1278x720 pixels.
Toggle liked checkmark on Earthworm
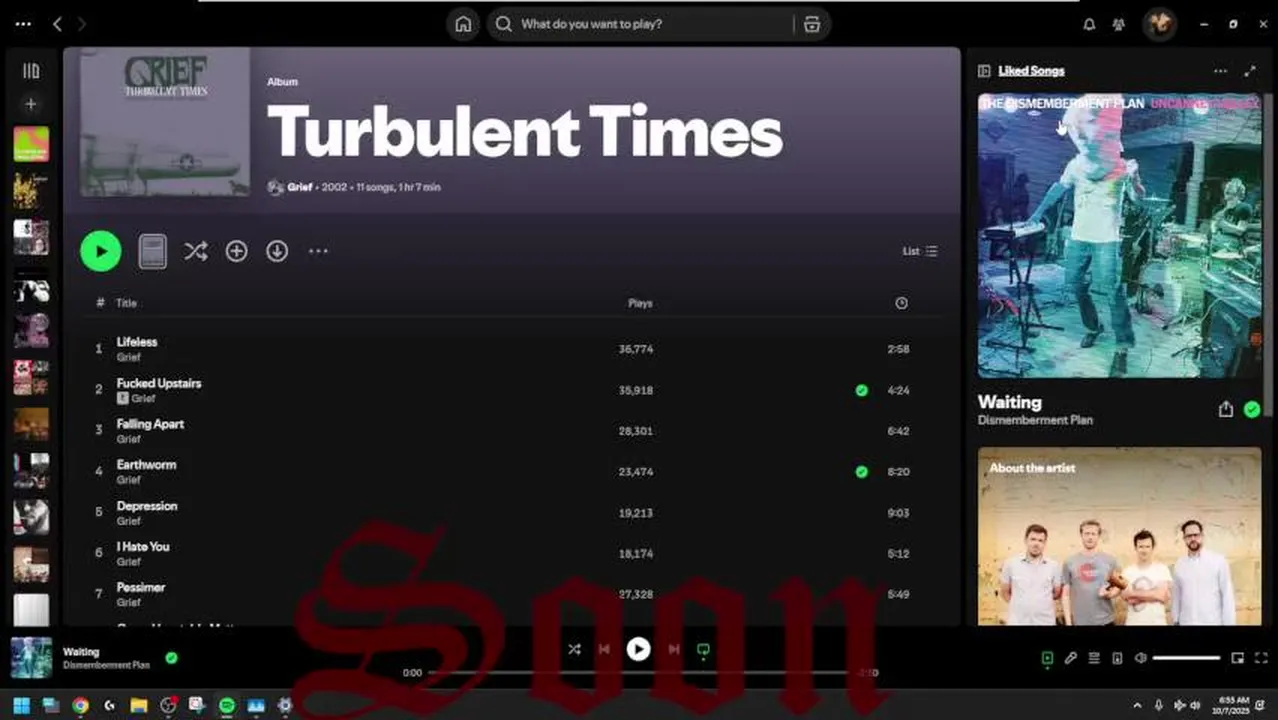coord(861,472)
